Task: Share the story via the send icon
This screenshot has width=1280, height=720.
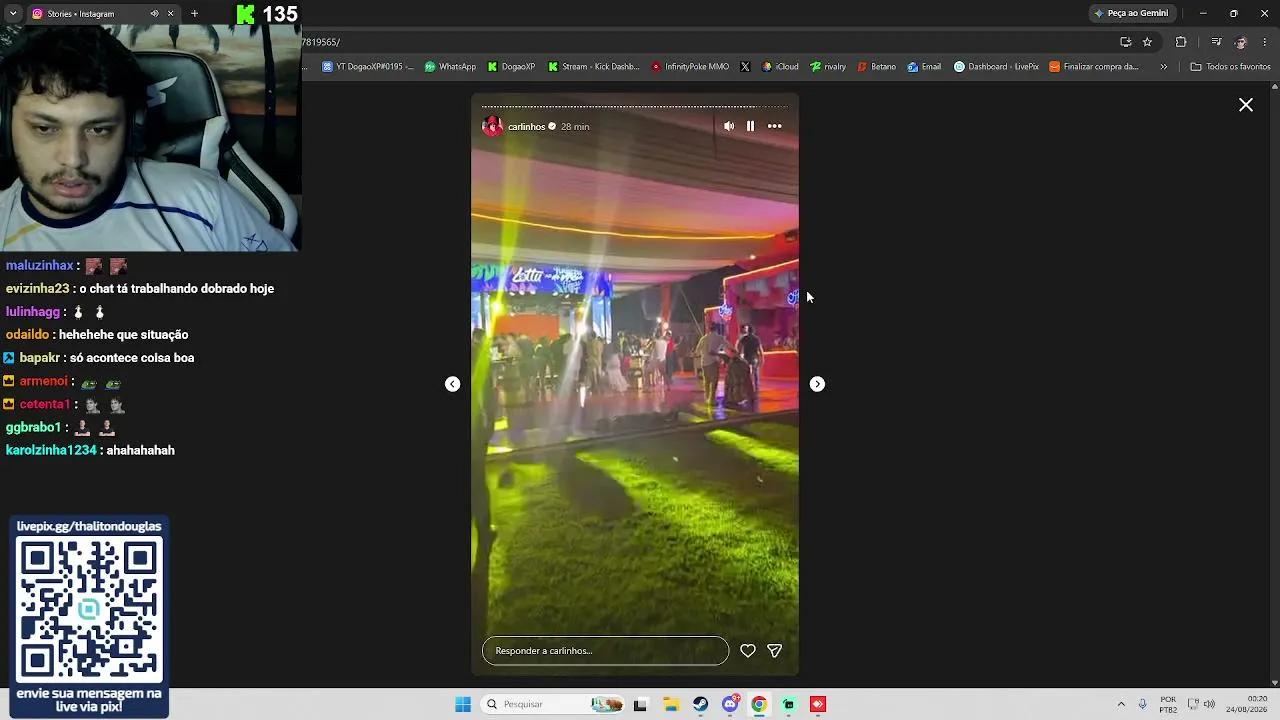Action: 774,651
